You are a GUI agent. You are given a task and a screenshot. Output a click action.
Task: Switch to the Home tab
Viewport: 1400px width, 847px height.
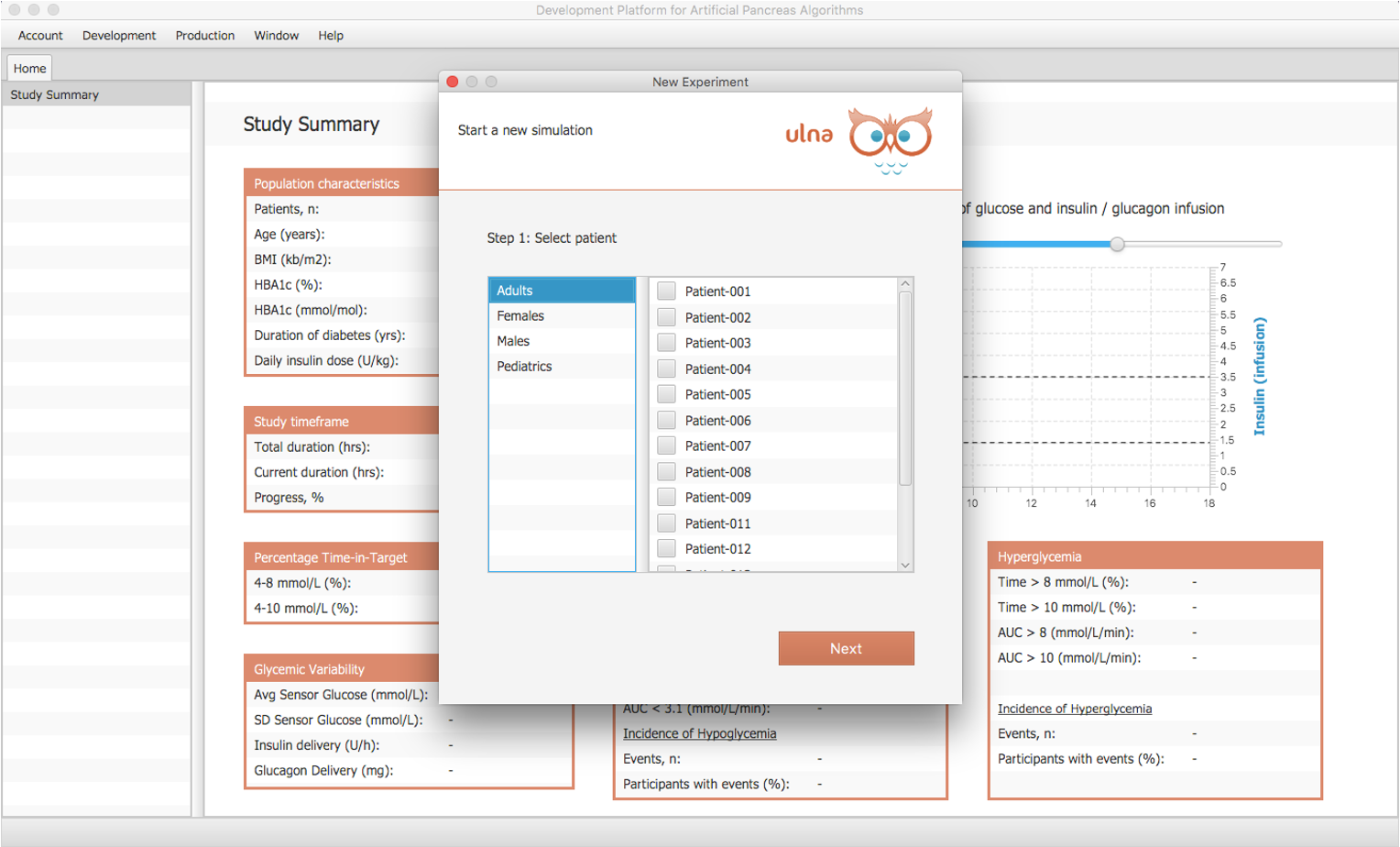[x=29, y=69]
